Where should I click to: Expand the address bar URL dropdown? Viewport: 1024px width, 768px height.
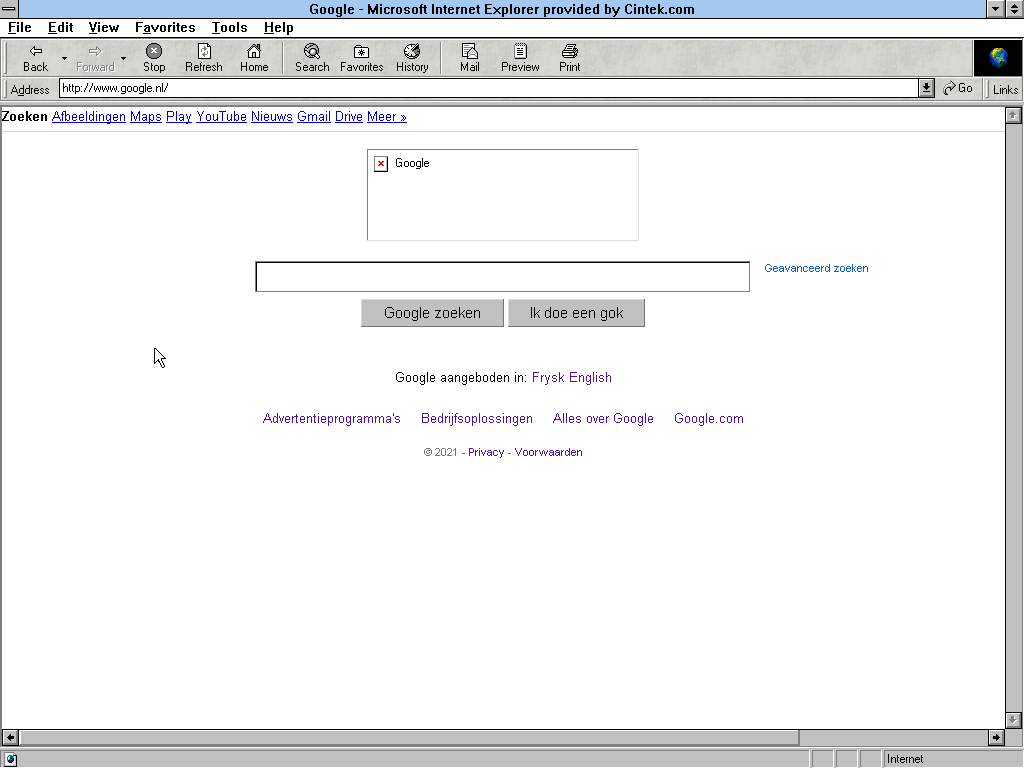(x=926, y=88)
